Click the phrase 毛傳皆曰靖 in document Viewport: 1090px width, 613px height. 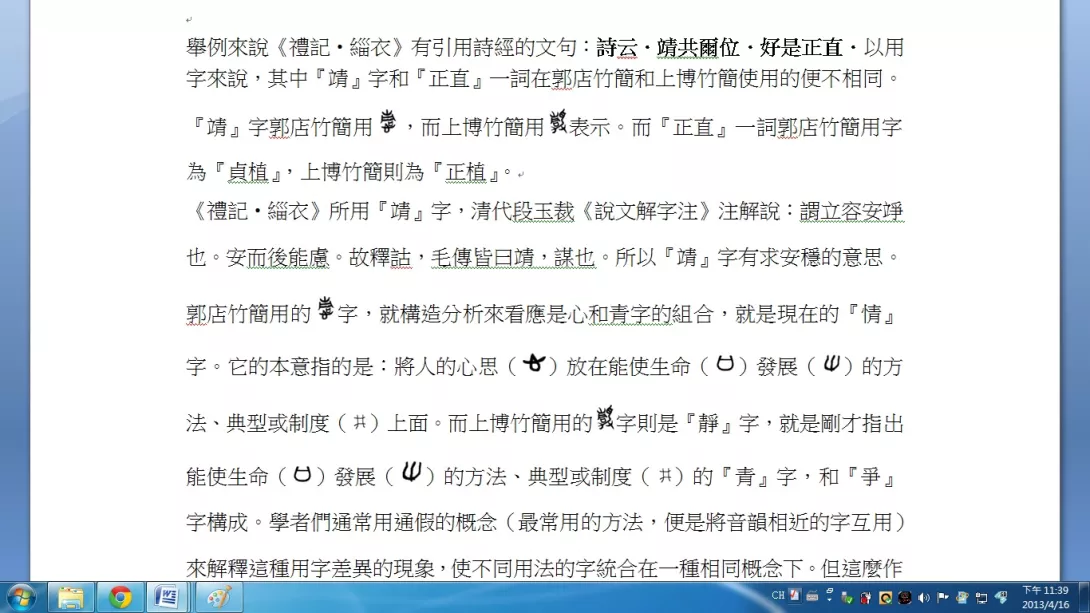point(482,258)
